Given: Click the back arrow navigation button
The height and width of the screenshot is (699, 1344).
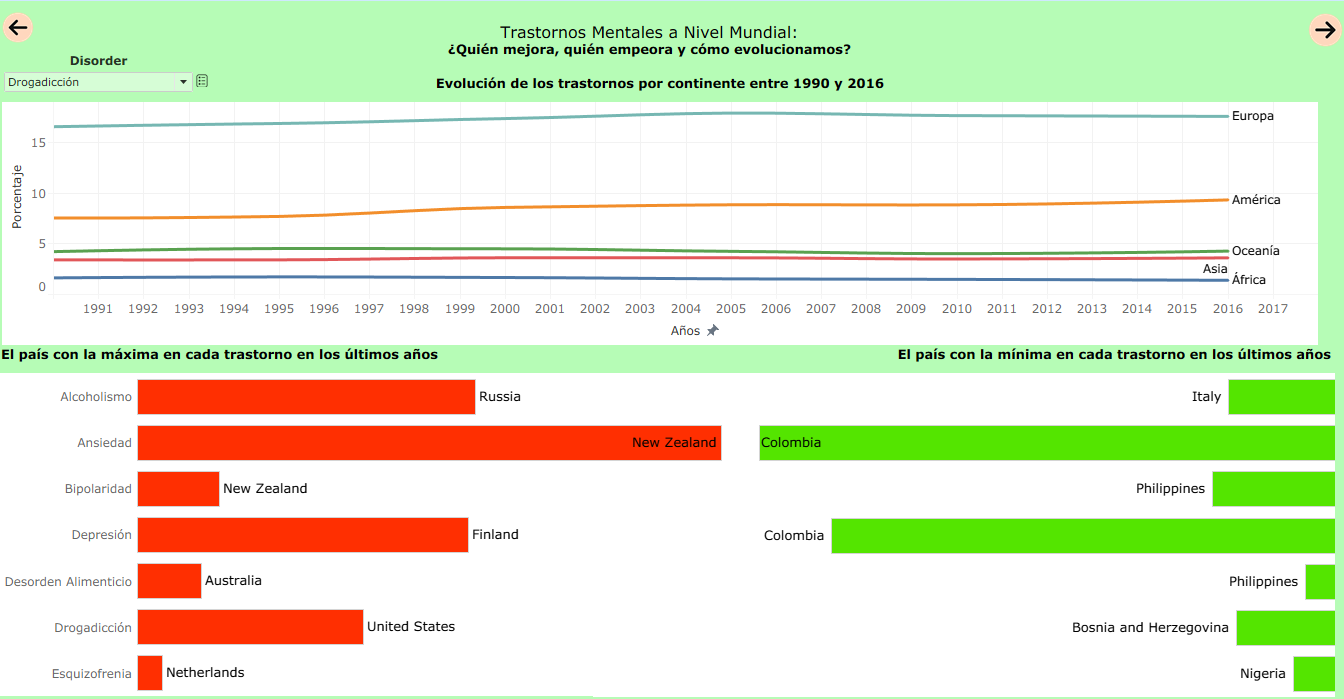Looking at the screenshot, I should (x=18, y=28).
